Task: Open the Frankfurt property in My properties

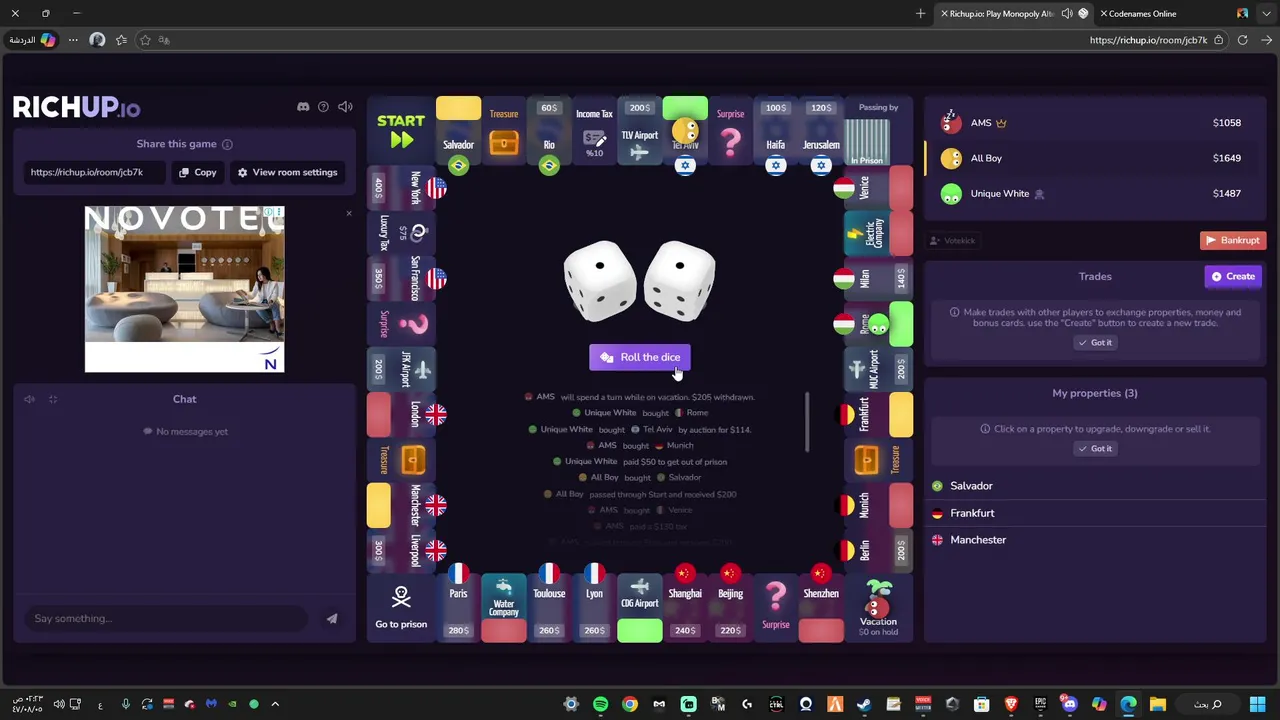Action: pyautogui.click(x=1095, y=513)
